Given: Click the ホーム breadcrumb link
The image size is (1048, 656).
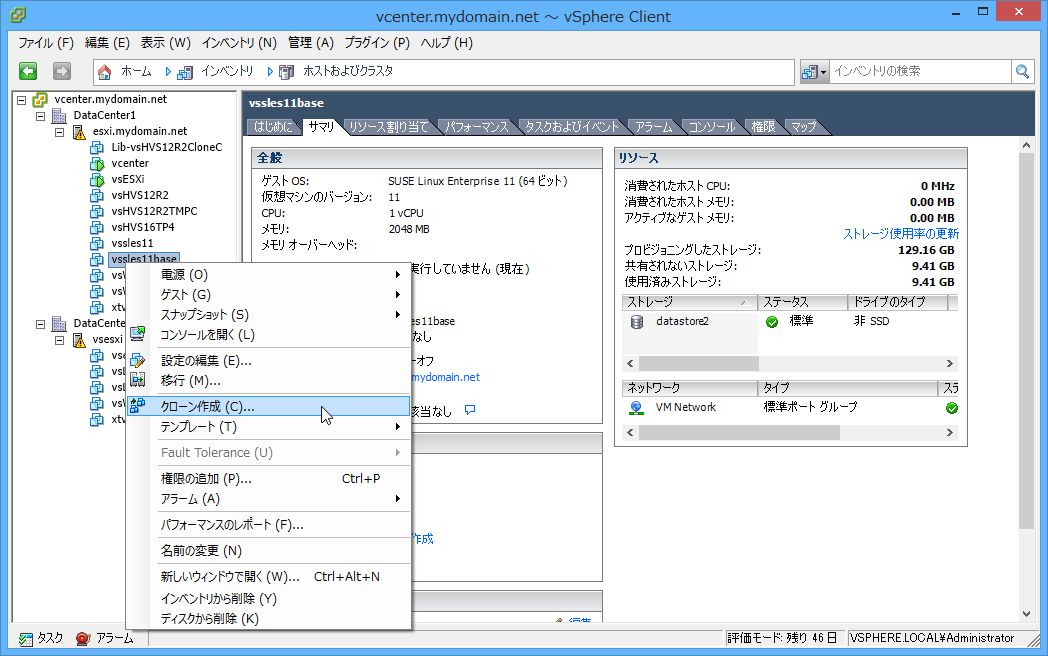Looking at the screenshot, I should (x=136, y=71).
